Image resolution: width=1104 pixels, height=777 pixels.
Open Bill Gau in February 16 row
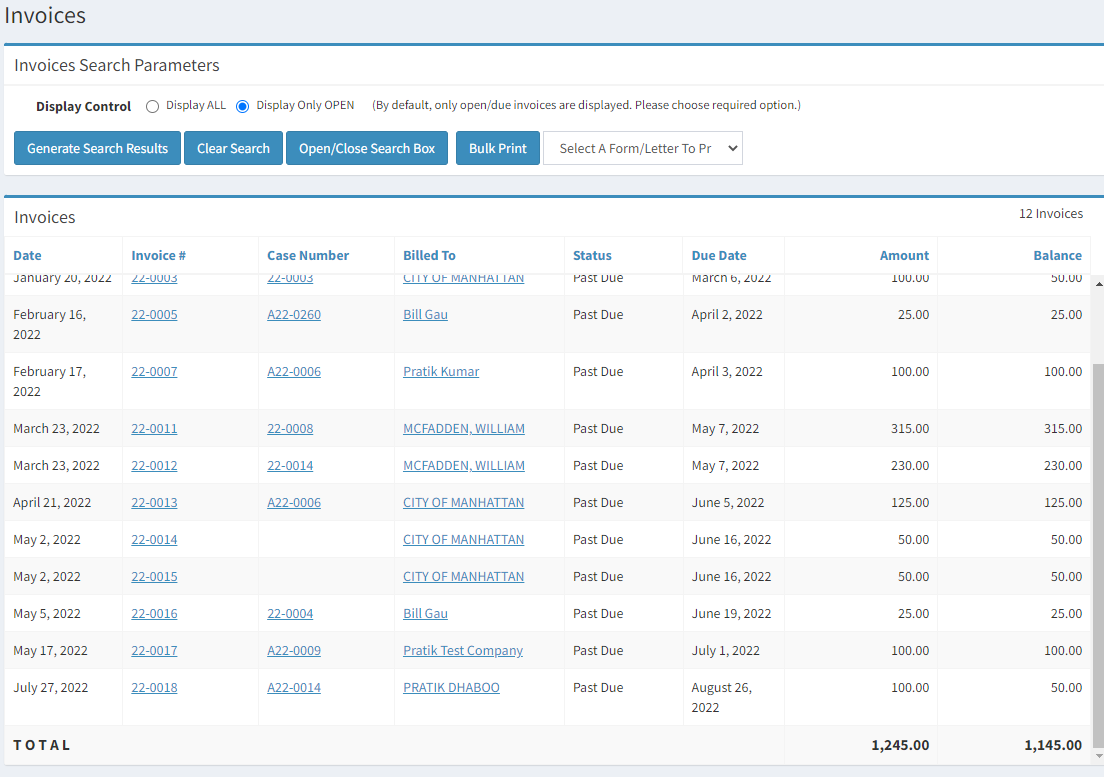point(425,315)
